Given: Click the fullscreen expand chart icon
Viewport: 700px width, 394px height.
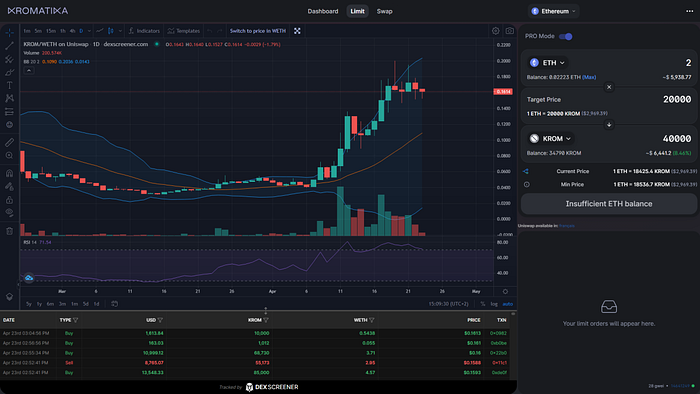Looking at the screenshot, I should [x=297, y=31].
